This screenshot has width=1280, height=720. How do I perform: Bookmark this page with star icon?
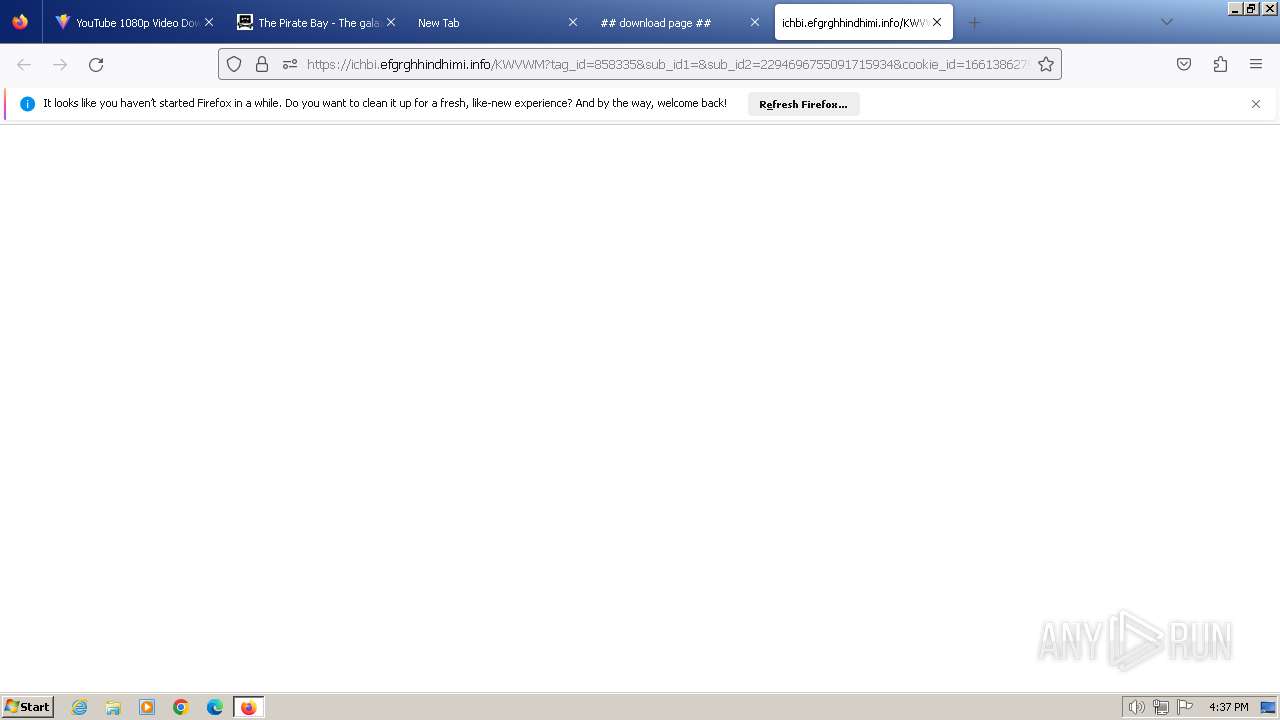(x=1046, y=64)
